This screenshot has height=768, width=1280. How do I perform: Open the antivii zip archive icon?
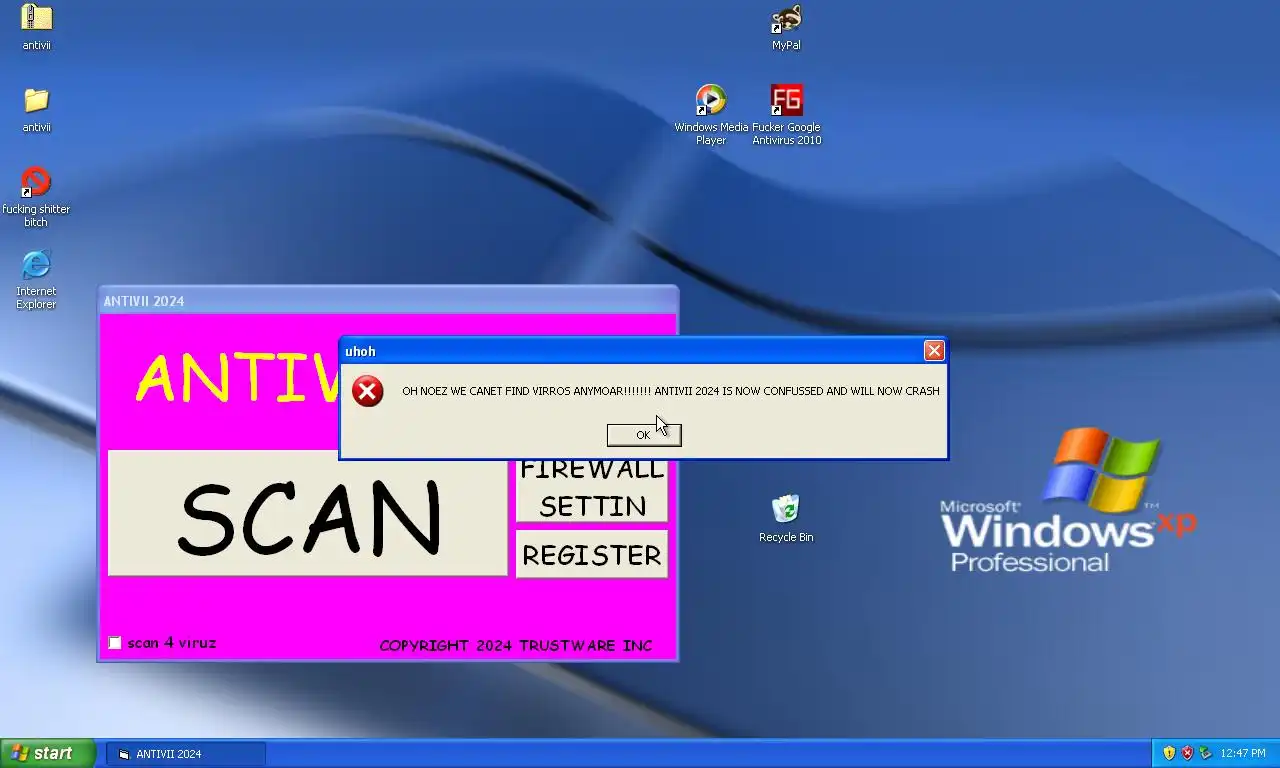[x=37, y=18]
